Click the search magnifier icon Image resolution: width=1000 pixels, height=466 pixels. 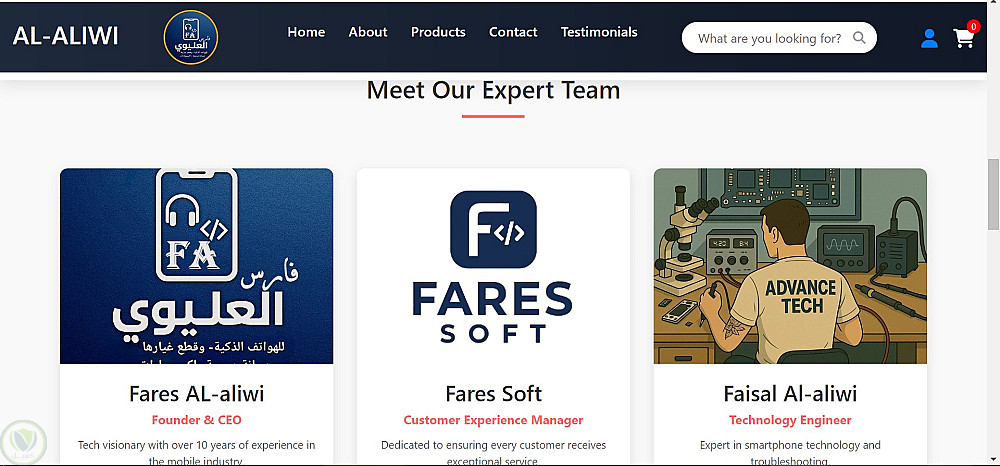[859, 39]
